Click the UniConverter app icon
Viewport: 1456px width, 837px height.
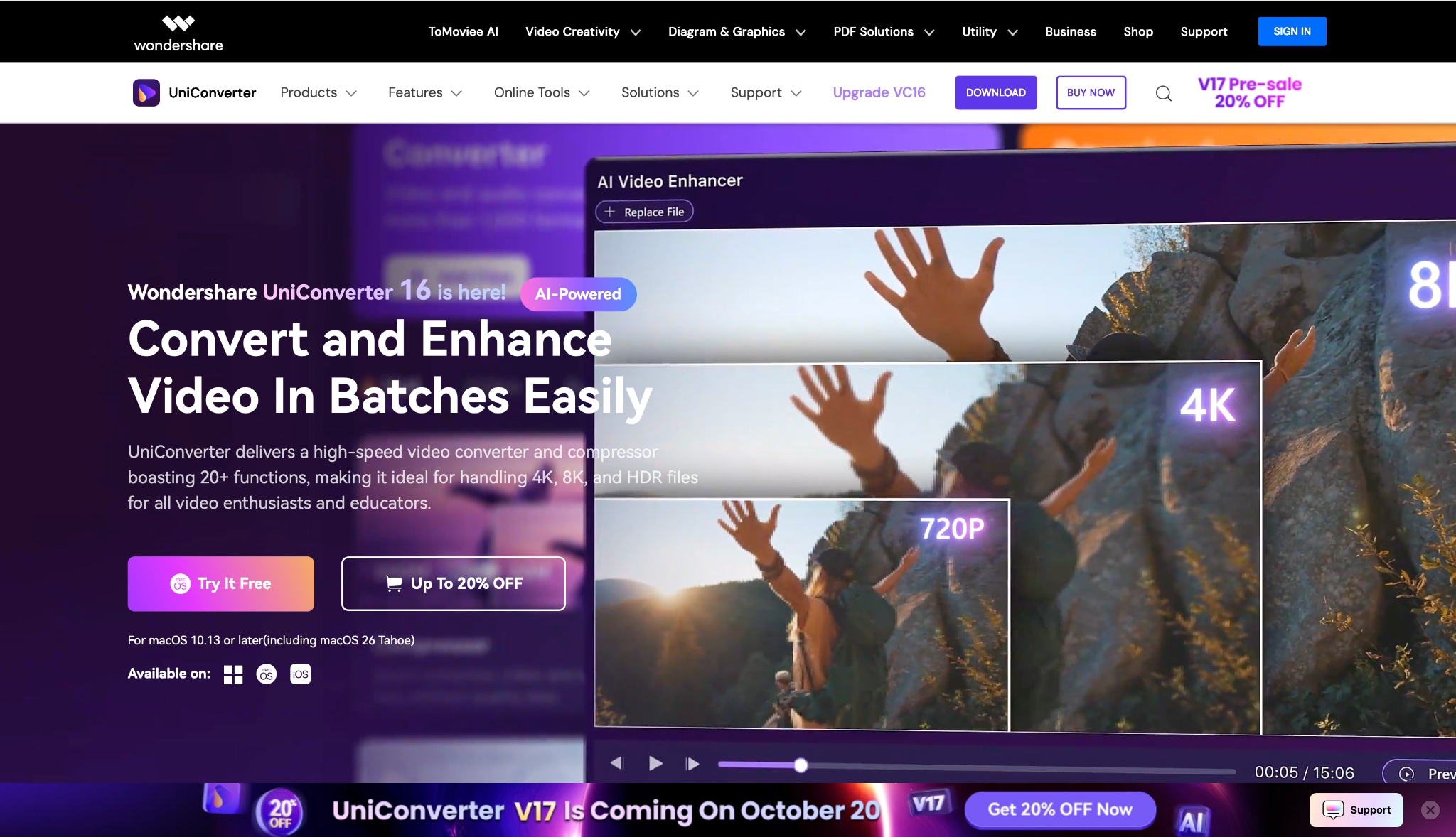[147, 92]
